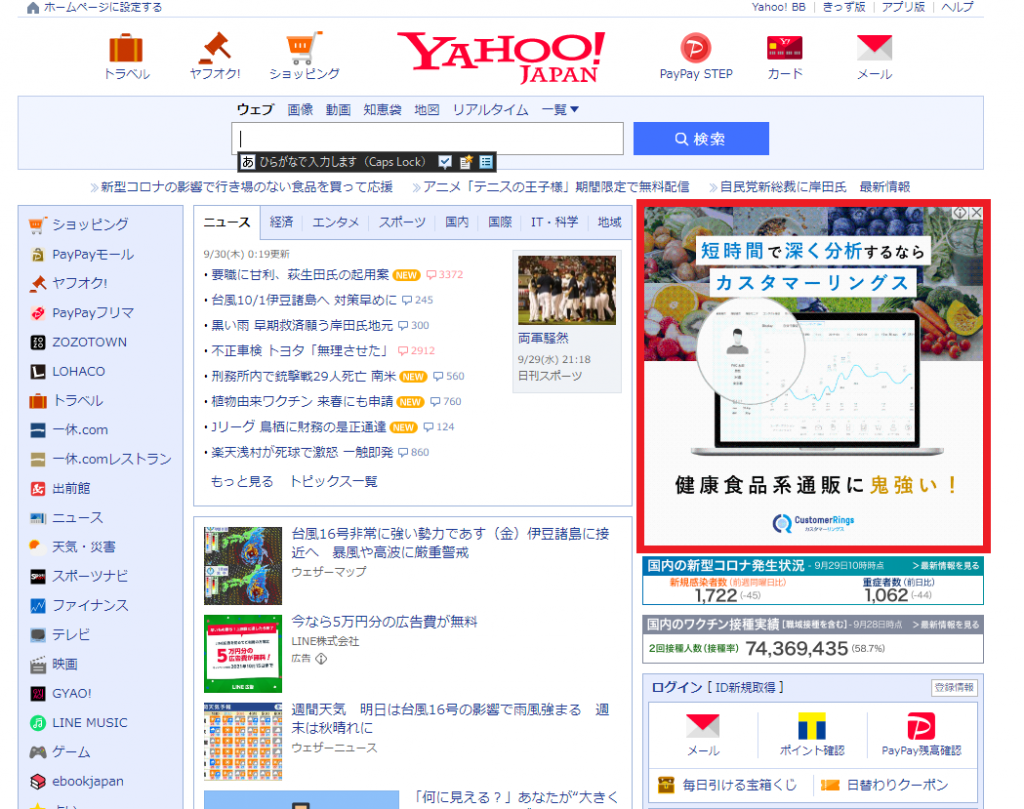This screenshot has height=809, width=1024.
Task: Open headline 要職に甘利、萩生田氏の起用案
Action: click(300, 275)
